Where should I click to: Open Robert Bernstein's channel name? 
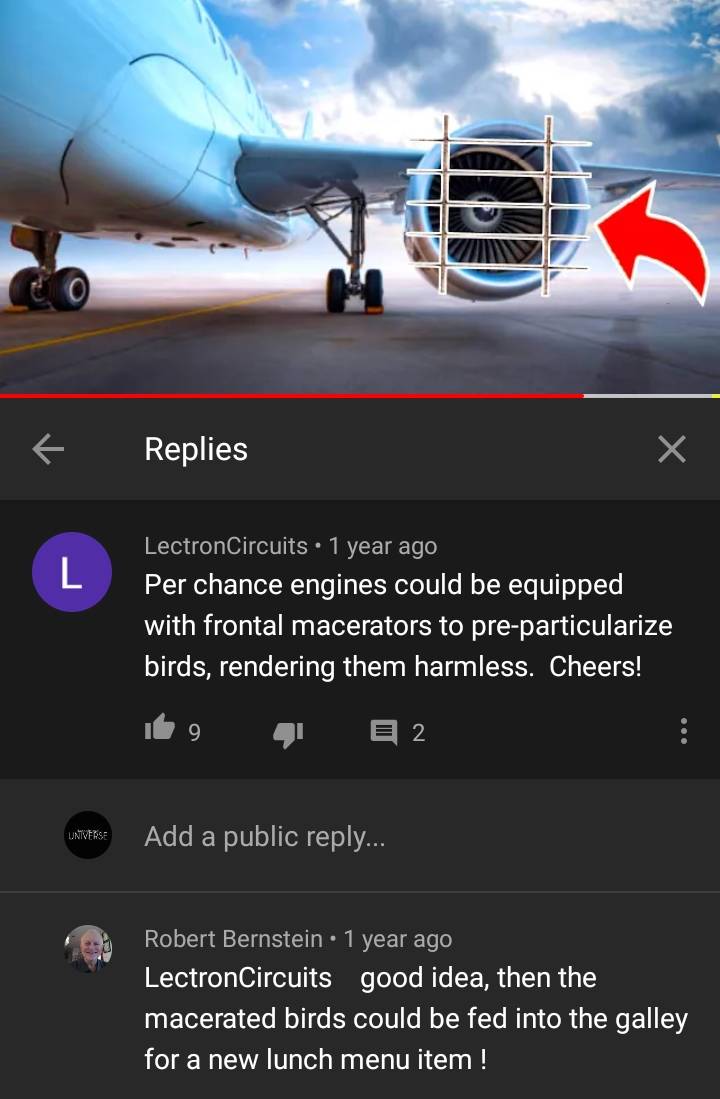coord(233,938)
